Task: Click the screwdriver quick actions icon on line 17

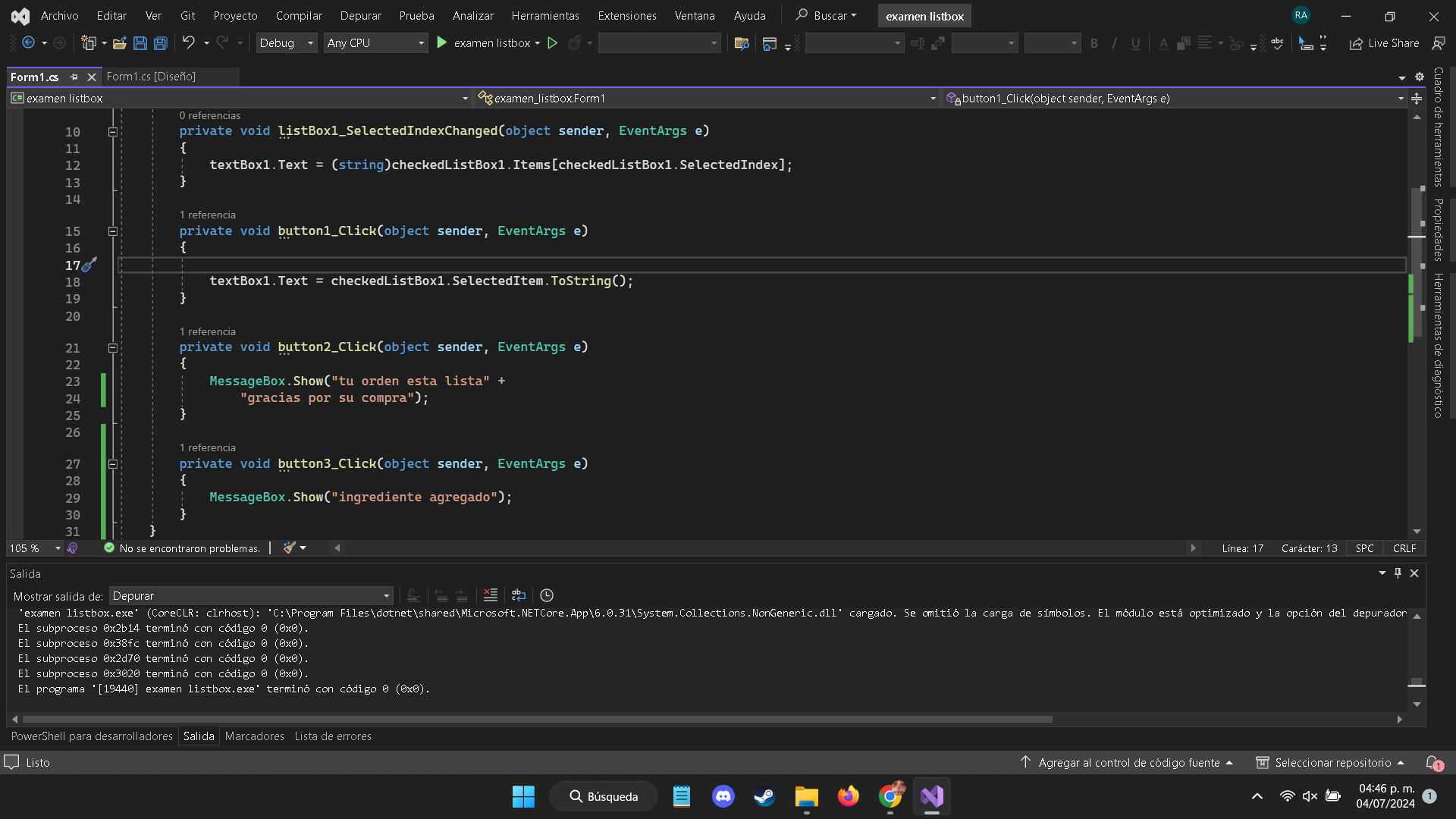Action: point(89,265)
